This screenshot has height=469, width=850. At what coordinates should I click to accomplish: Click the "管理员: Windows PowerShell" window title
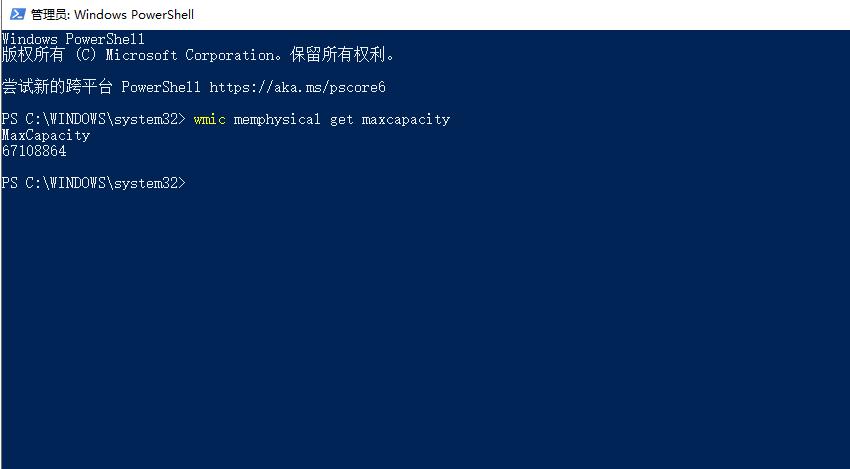click(112, 15)
